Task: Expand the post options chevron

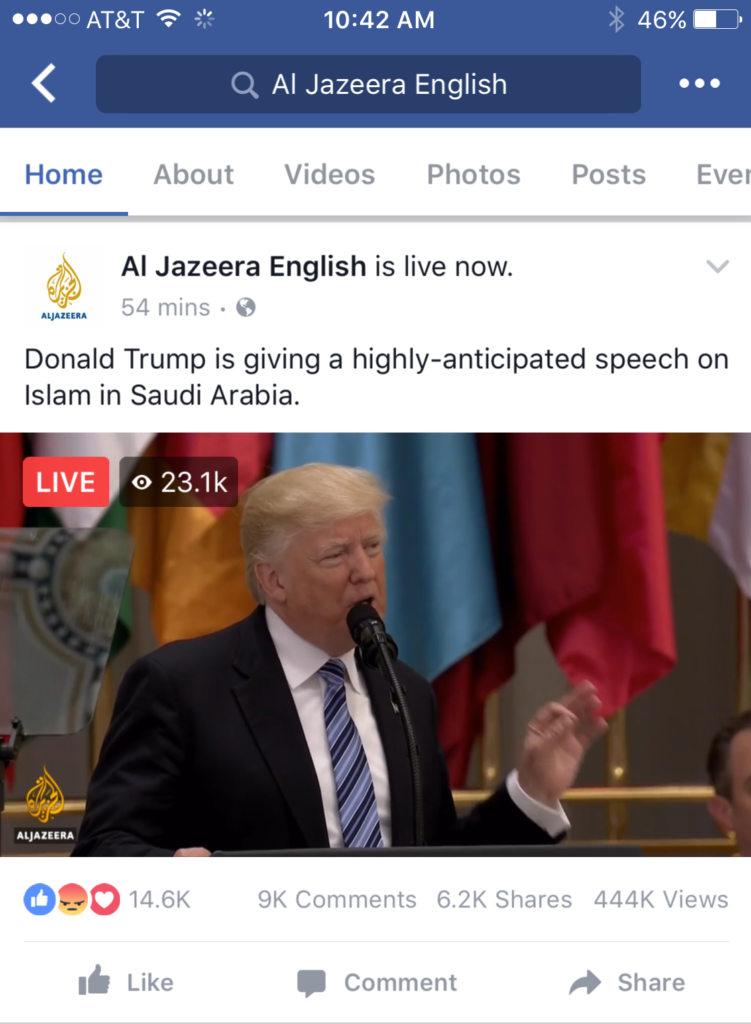Action: [717, 266]
